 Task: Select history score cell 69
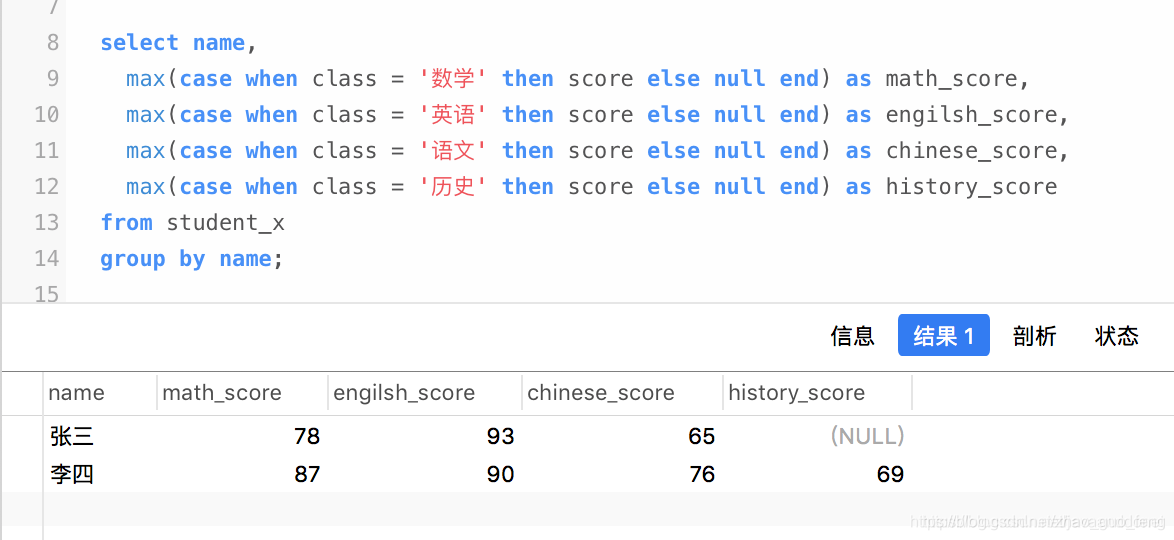click(x=891, y=474)
